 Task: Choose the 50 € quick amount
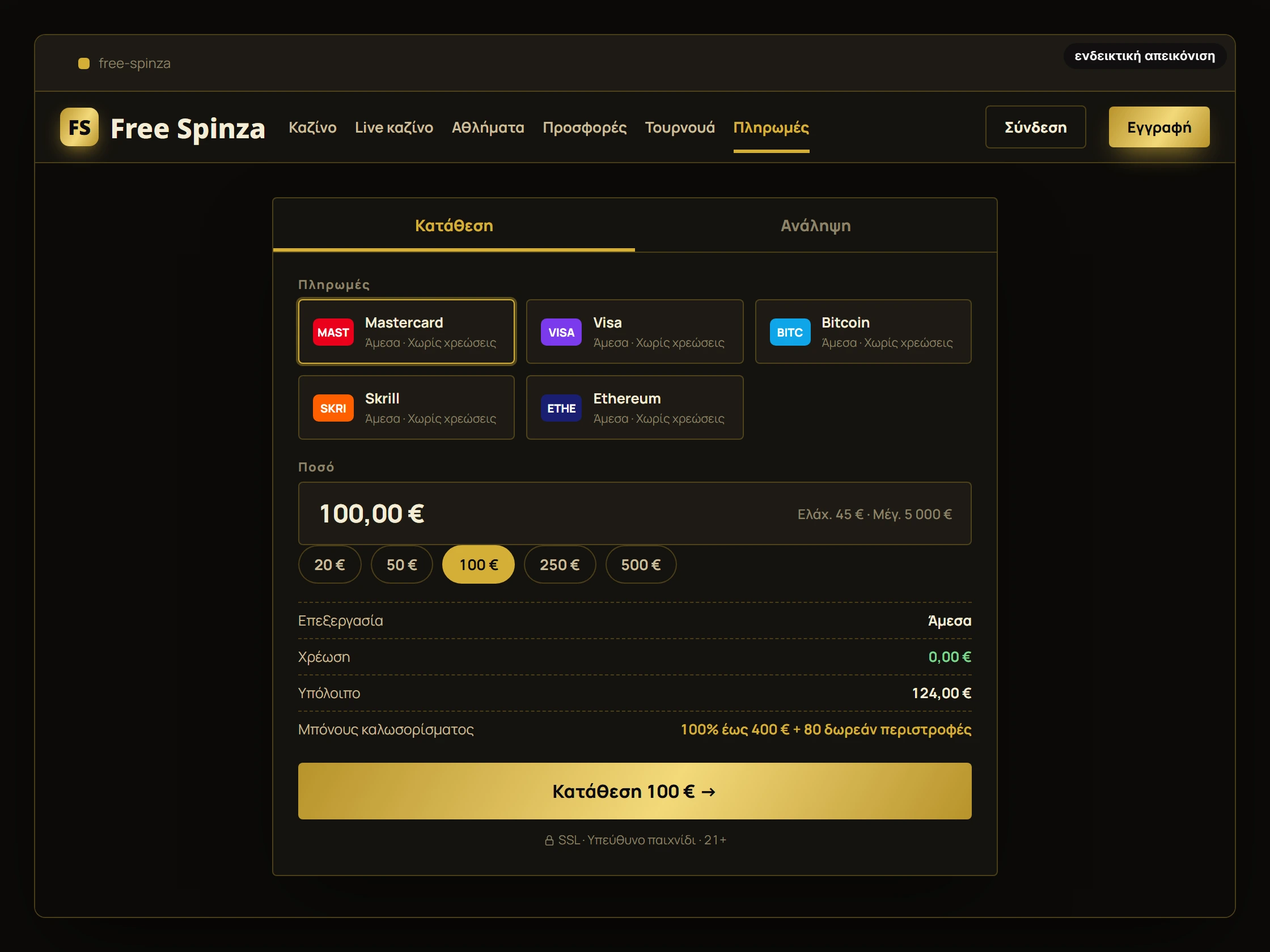tap(401, 564)
